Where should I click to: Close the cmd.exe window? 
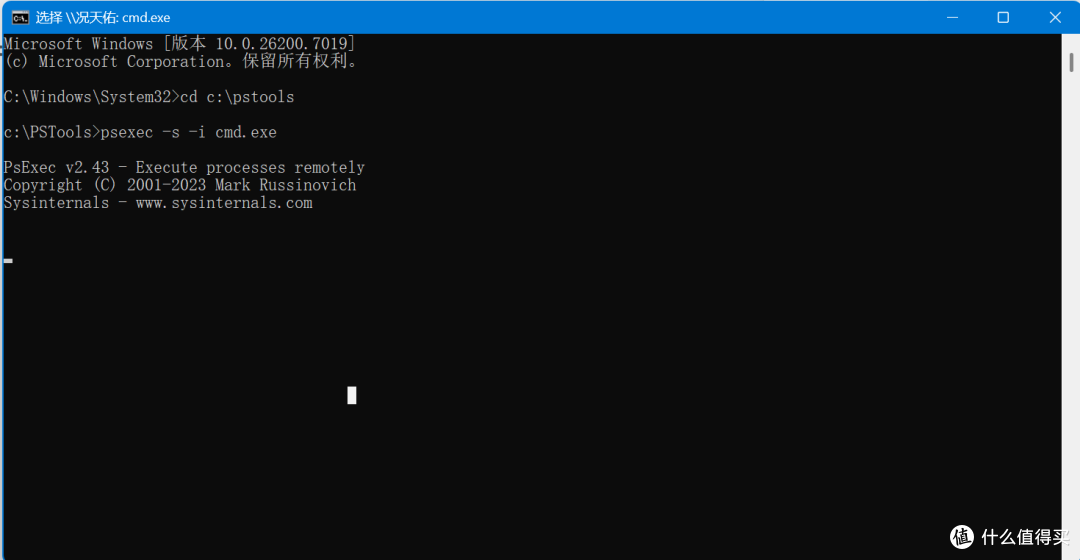click(1055, 17)
